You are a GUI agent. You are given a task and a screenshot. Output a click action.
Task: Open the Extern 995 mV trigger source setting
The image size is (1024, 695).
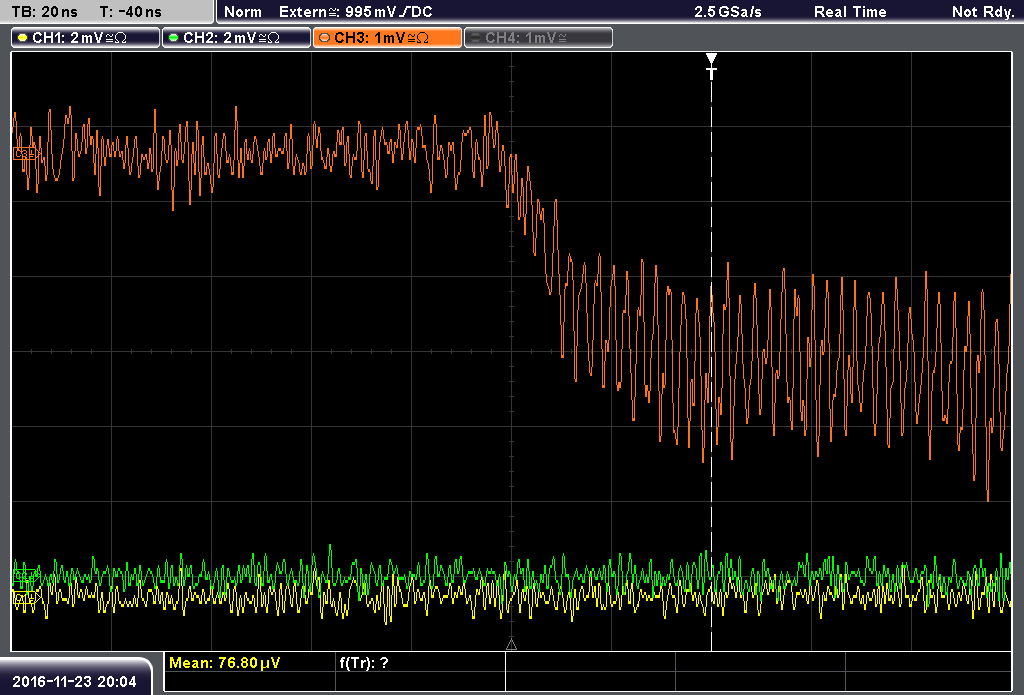[355, 12]
